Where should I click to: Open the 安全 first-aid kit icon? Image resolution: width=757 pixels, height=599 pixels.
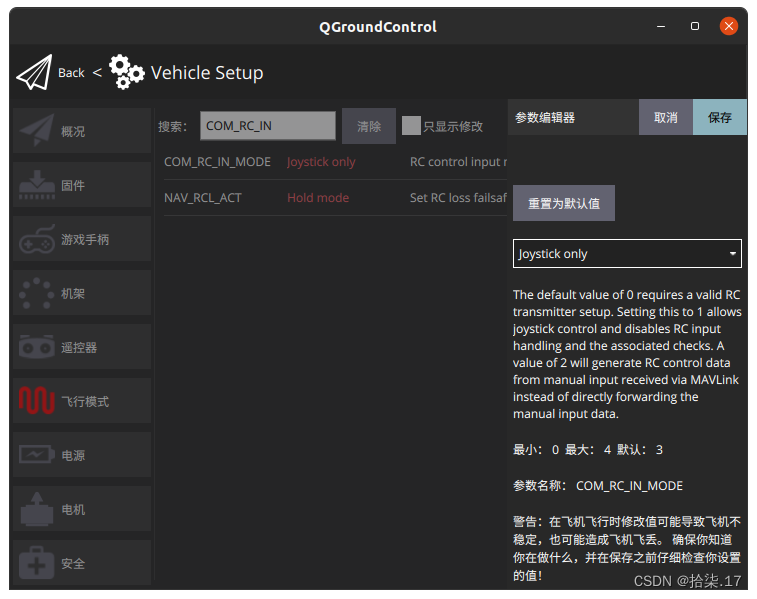pyautogui.click(x=37, y=563)
